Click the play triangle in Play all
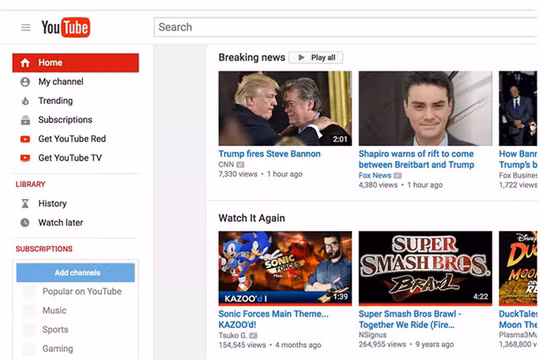Image resolution: width=540 pixels, height=360 pixels. tap(301, 58)
